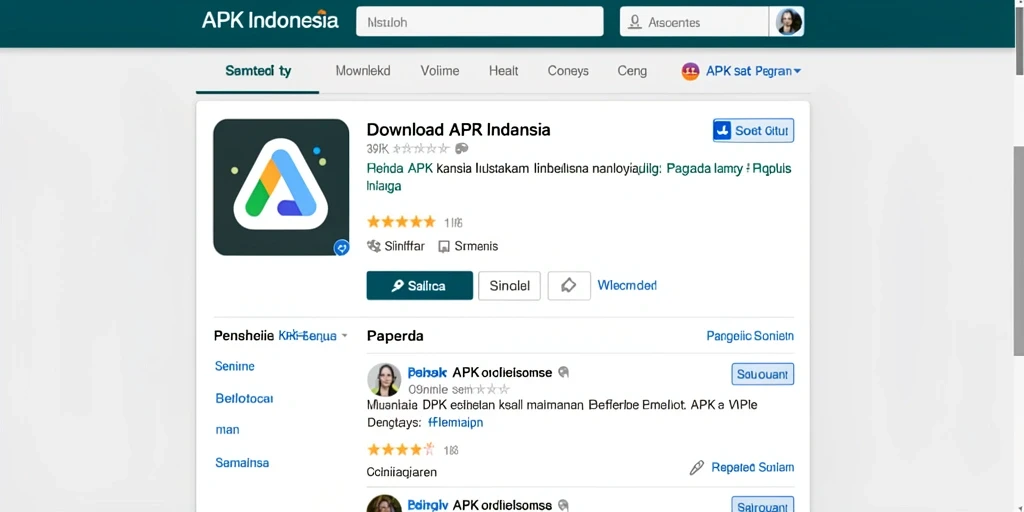Select the Coneys tab
Viewport: 1024px width, 512px height.
pos(568,71)
